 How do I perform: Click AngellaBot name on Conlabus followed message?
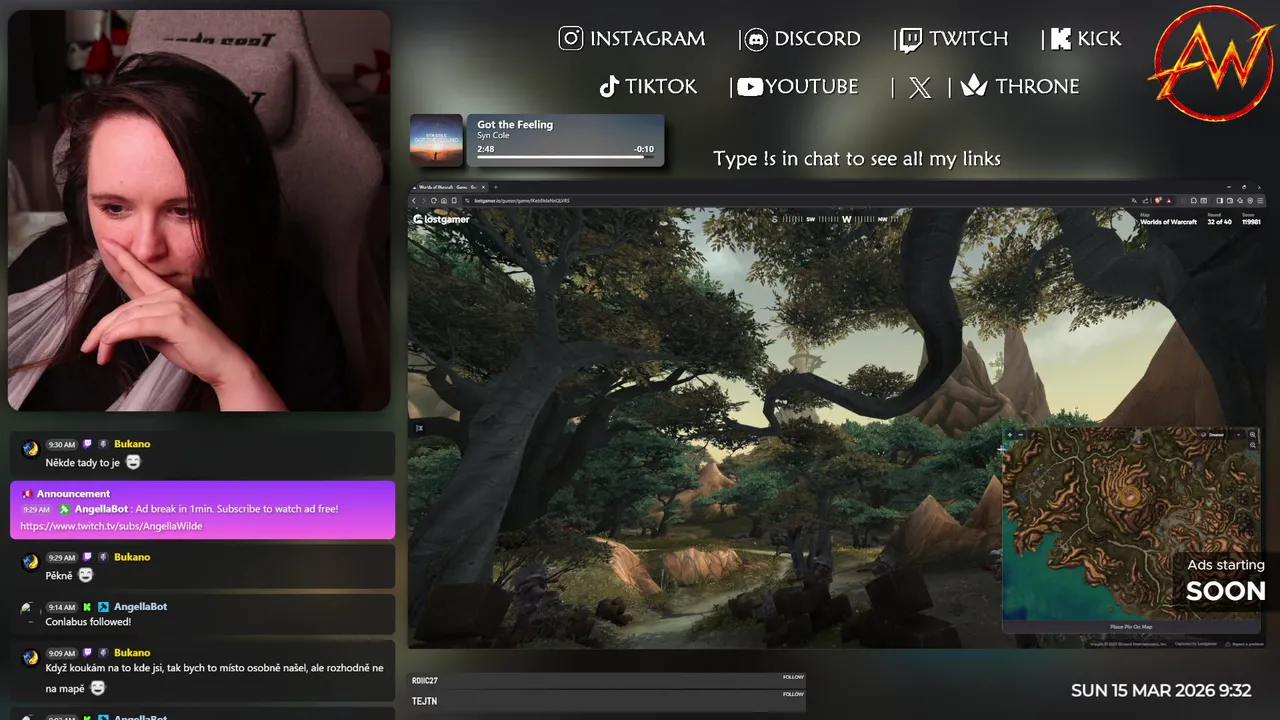(x=140, y=607)
